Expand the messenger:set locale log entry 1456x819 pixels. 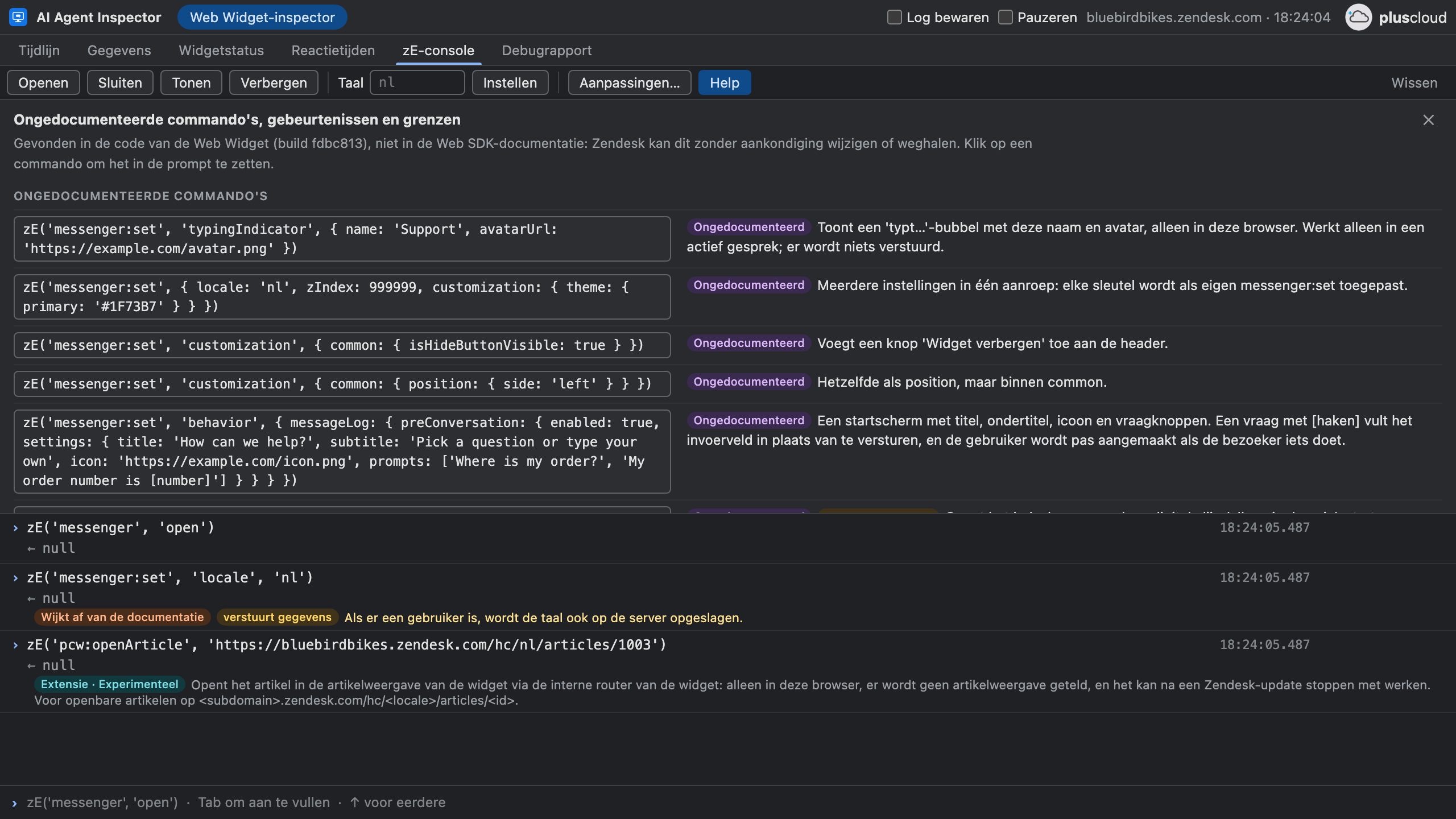click(x=15, y=578)
